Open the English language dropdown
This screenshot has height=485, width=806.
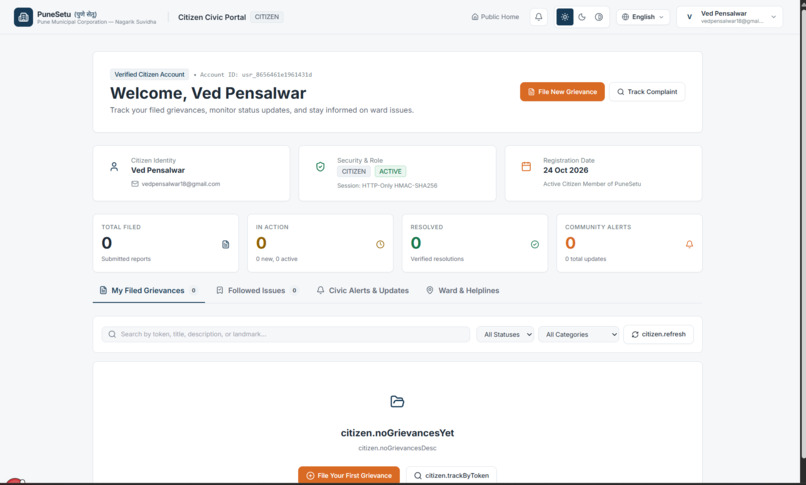643,17
